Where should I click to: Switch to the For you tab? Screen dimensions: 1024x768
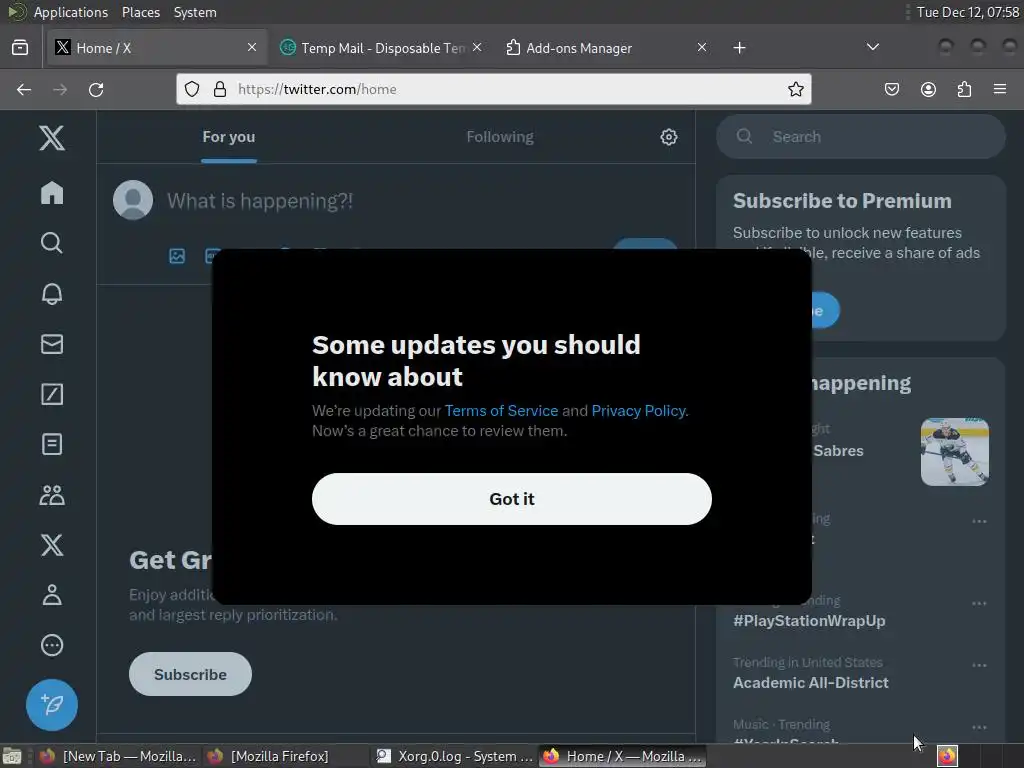[229, 137]
